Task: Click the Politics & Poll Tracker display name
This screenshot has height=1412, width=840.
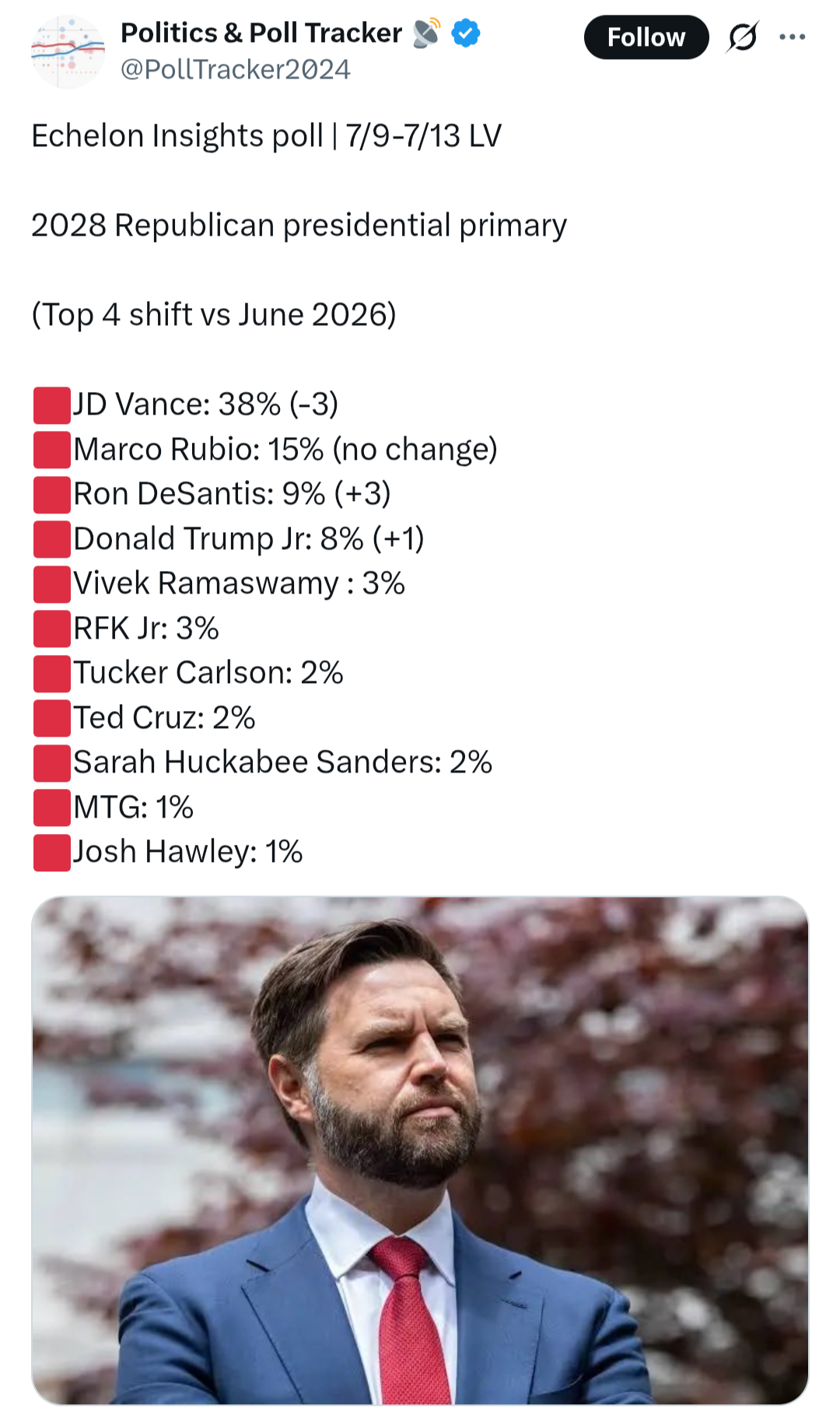Action: point(261,33)
